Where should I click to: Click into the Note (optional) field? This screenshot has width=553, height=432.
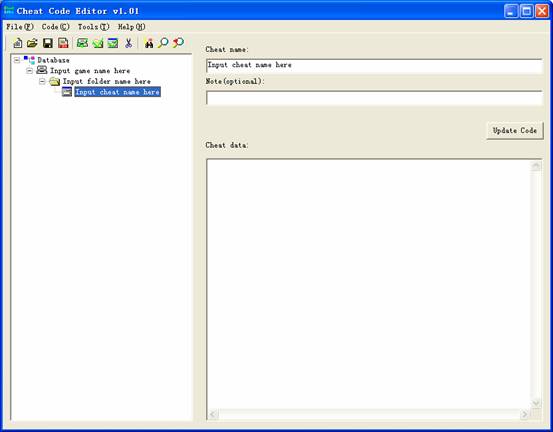pos(374,98)
